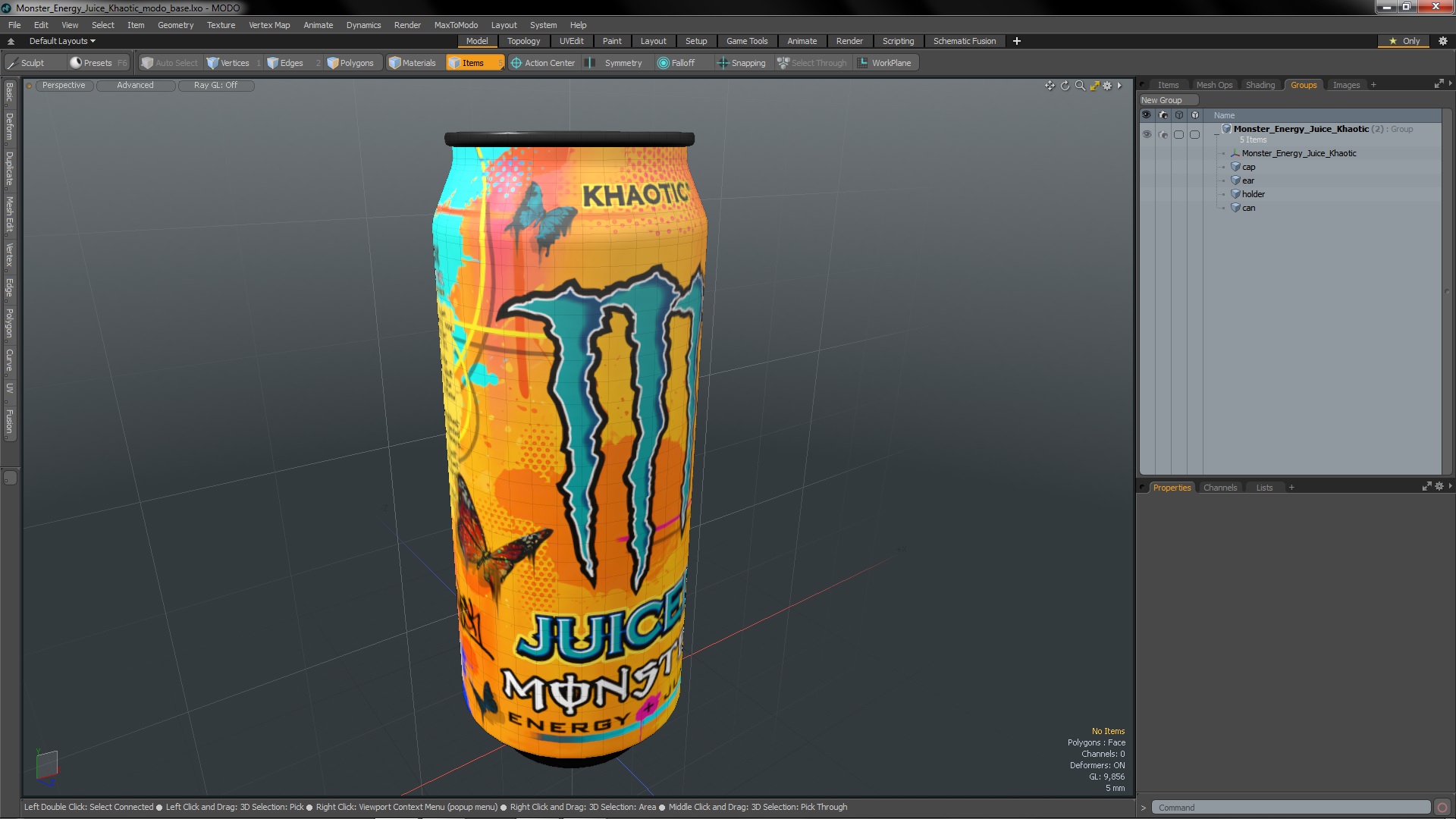The image size is (1456, 819).
Task: Toggle Ray GL: Off button
Action: pos(215,86)
